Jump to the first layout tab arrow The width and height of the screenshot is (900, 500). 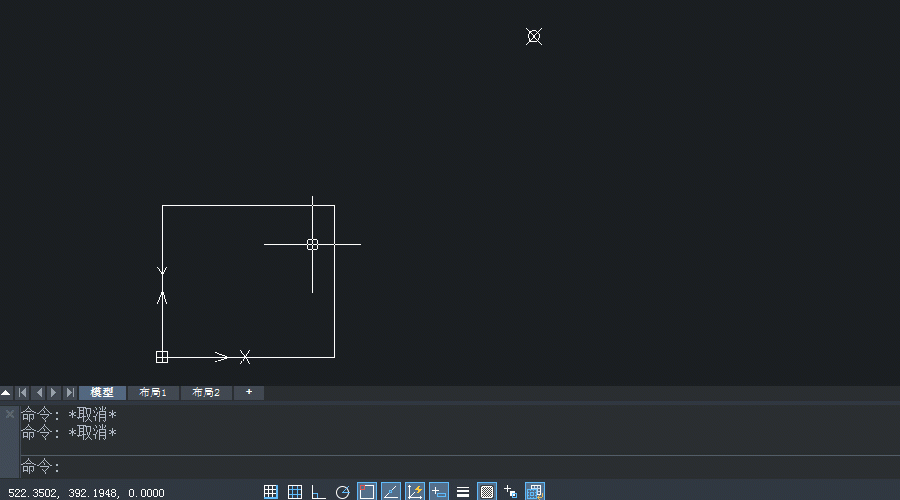pos(23,393)
